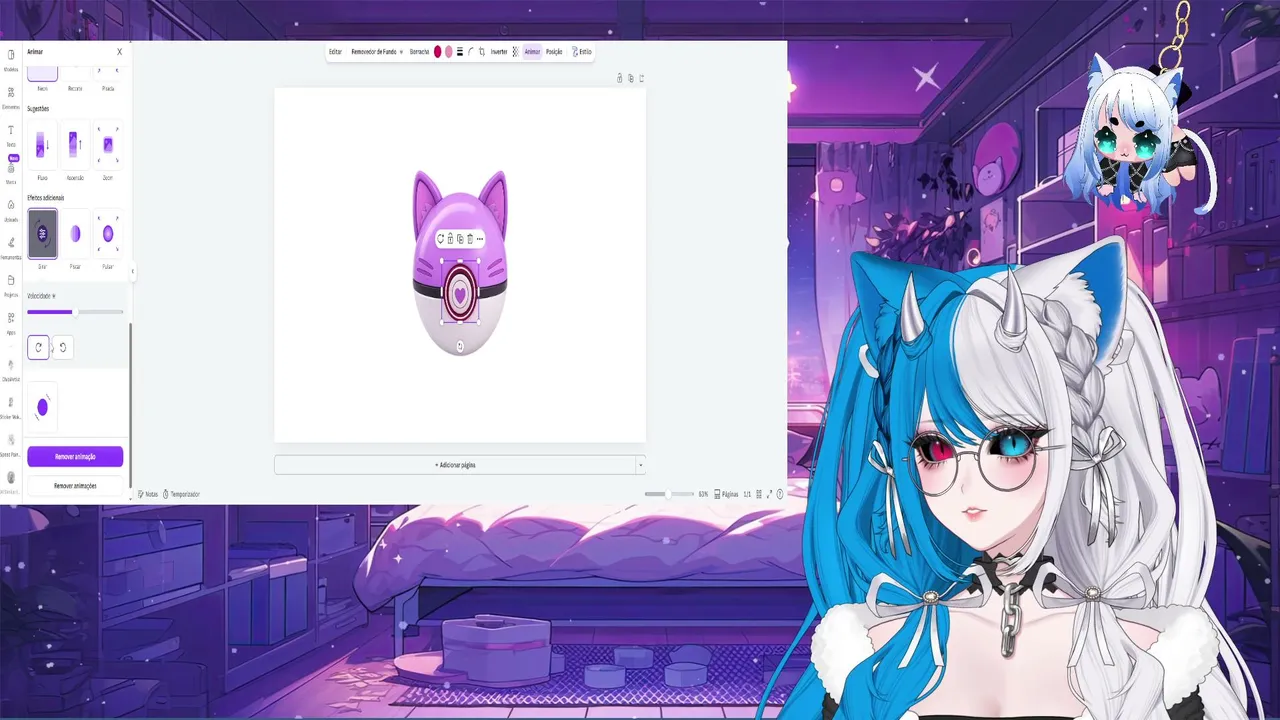Adjust the zoom slider in the bottom bar

tap(669, 494)
